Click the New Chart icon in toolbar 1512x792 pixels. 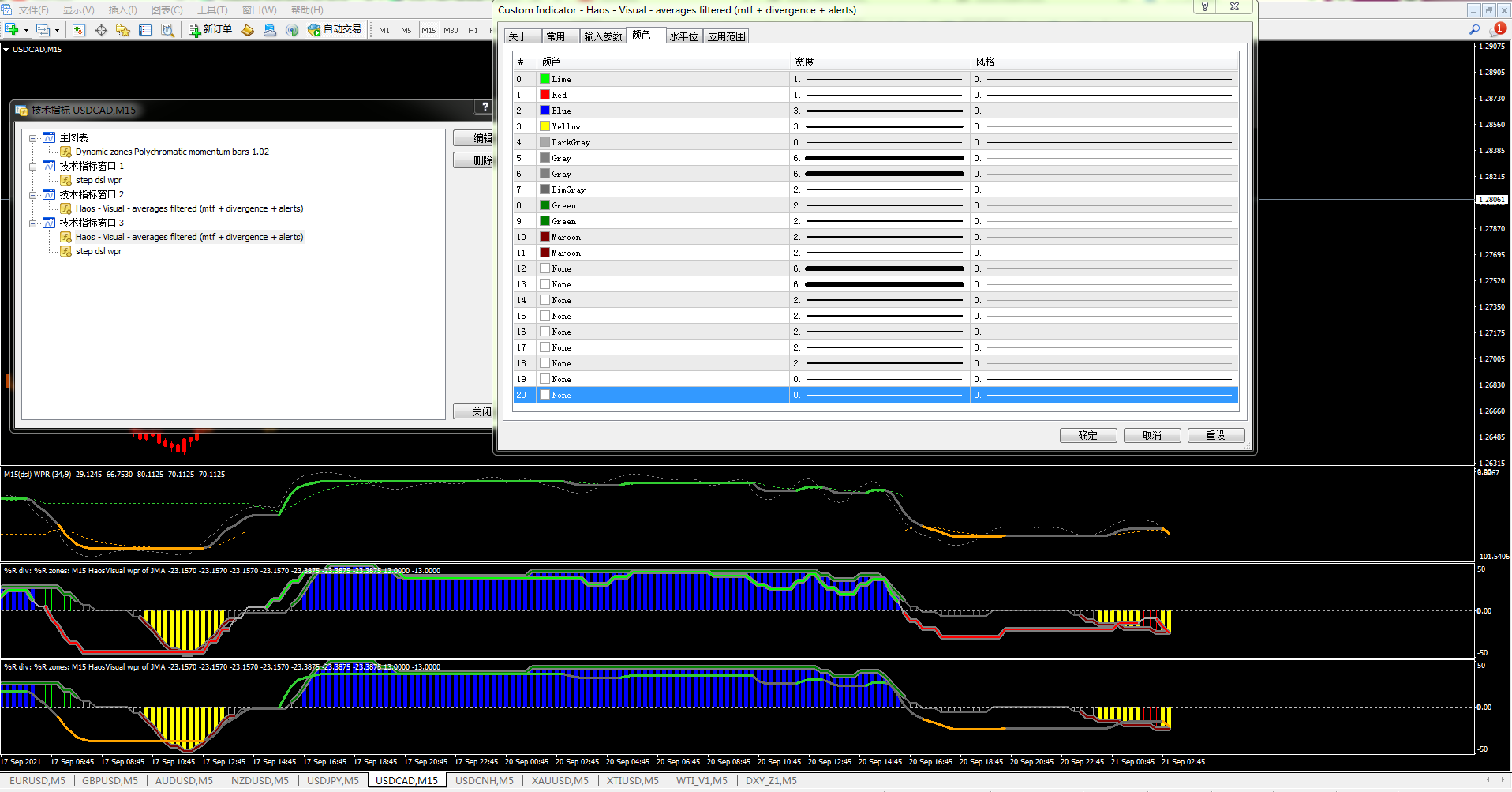12,30
